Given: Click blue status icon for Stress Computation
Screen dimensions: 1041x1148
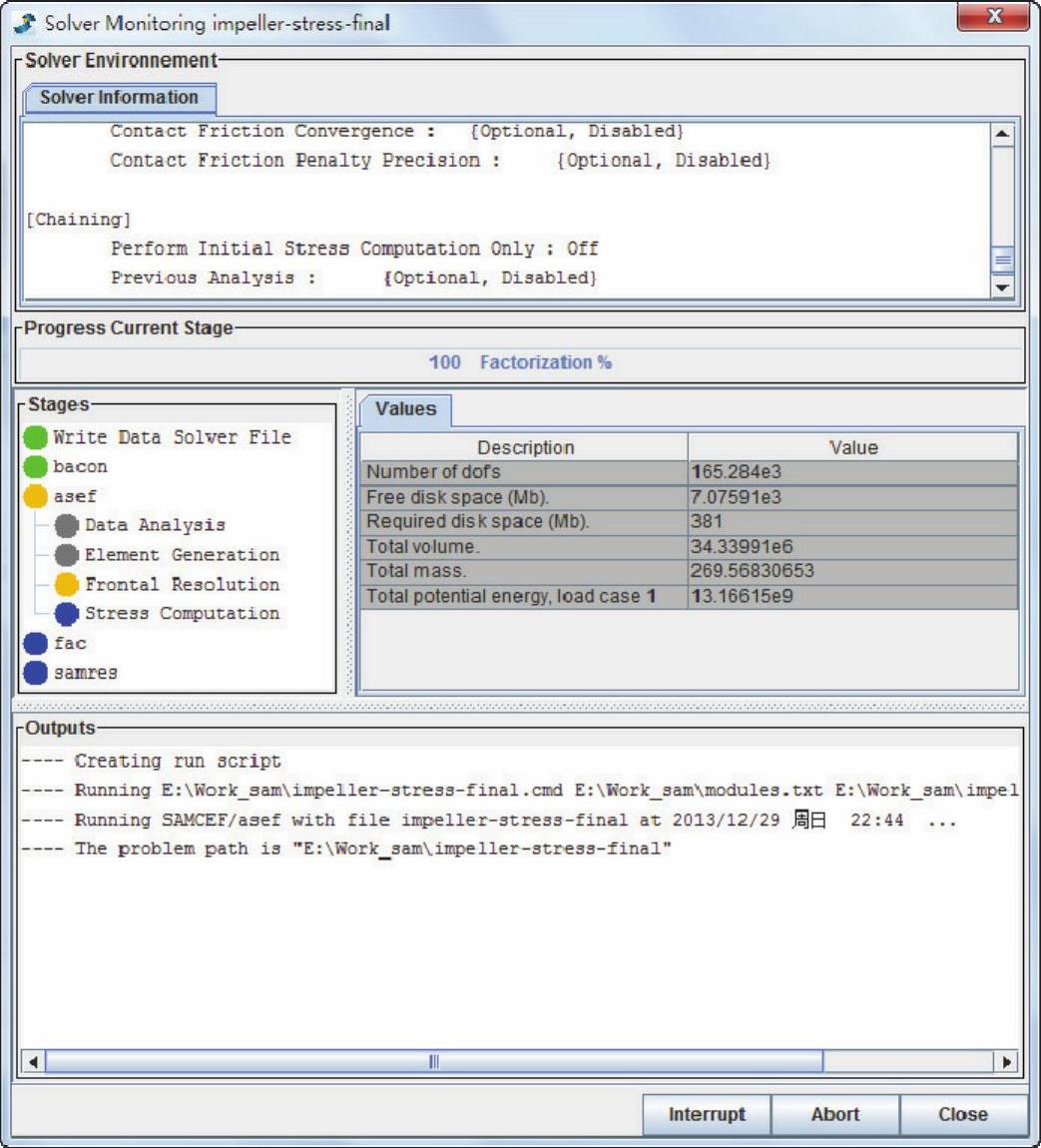Looking at the screenshot, I should pyautogui.click(x=67, y=614).
